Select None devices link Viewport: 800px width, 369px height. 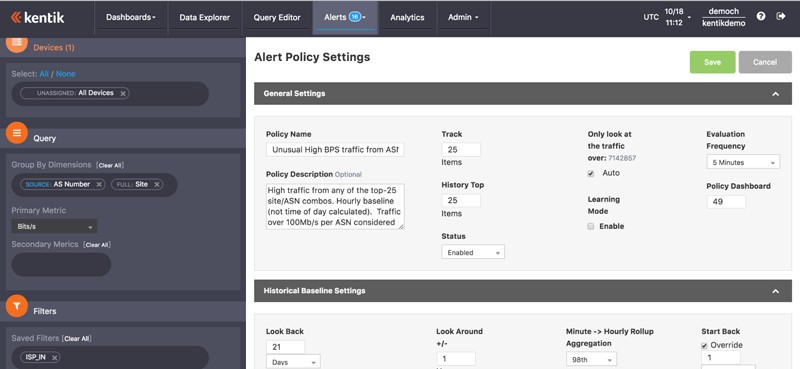66,74
